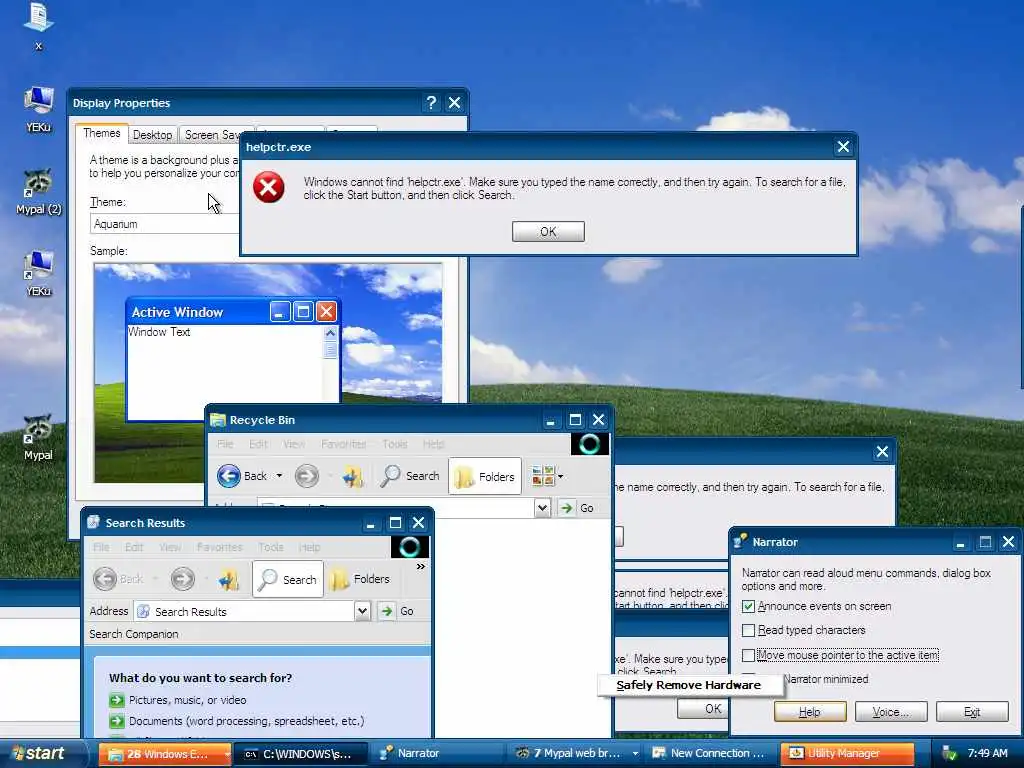Click the Narrator window title icon
The height and width of the screenshot is (768, 1024).
coord(741,541)
